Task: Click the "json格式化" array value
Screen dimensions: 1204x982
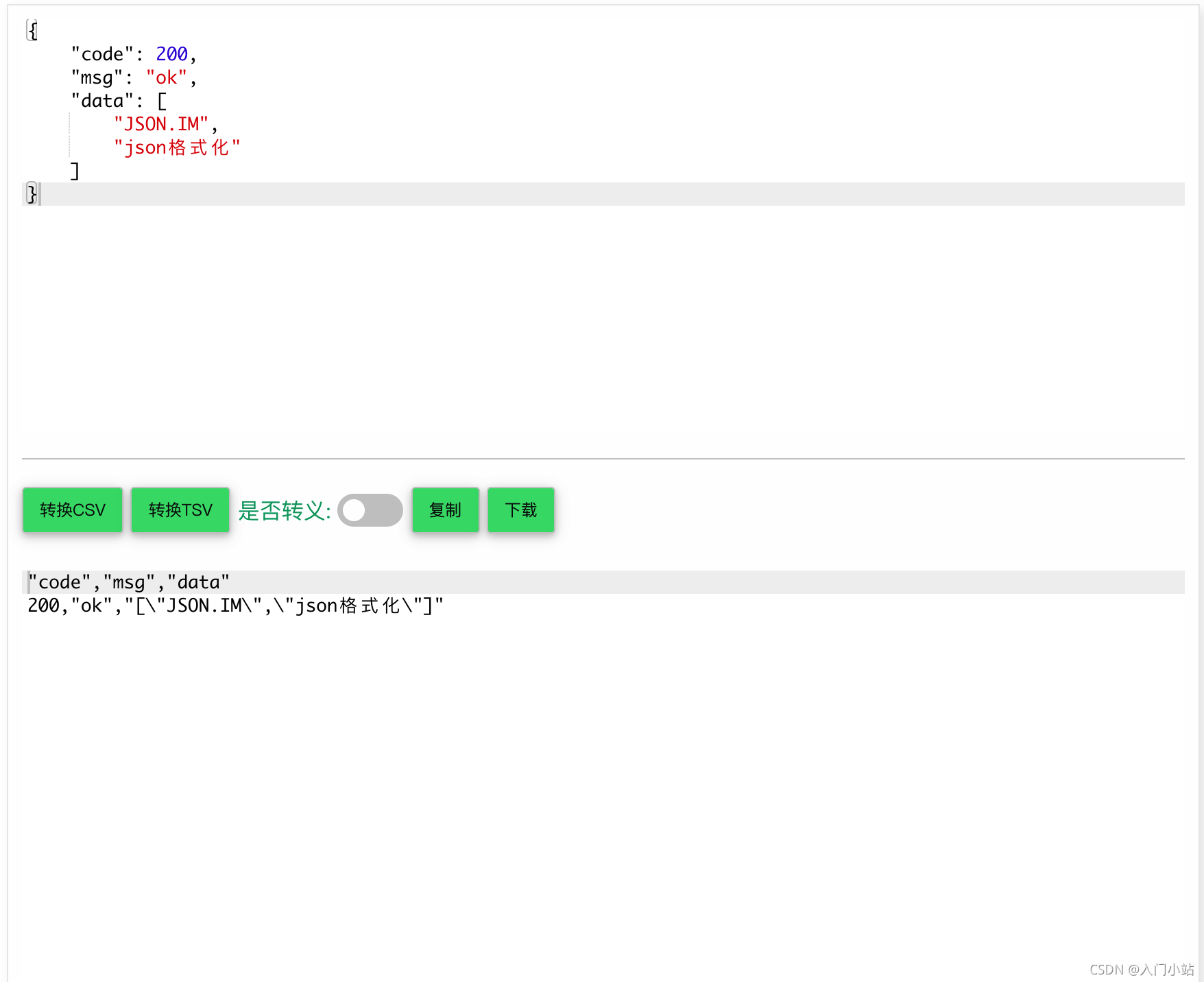Action: [x=177, y=147]
